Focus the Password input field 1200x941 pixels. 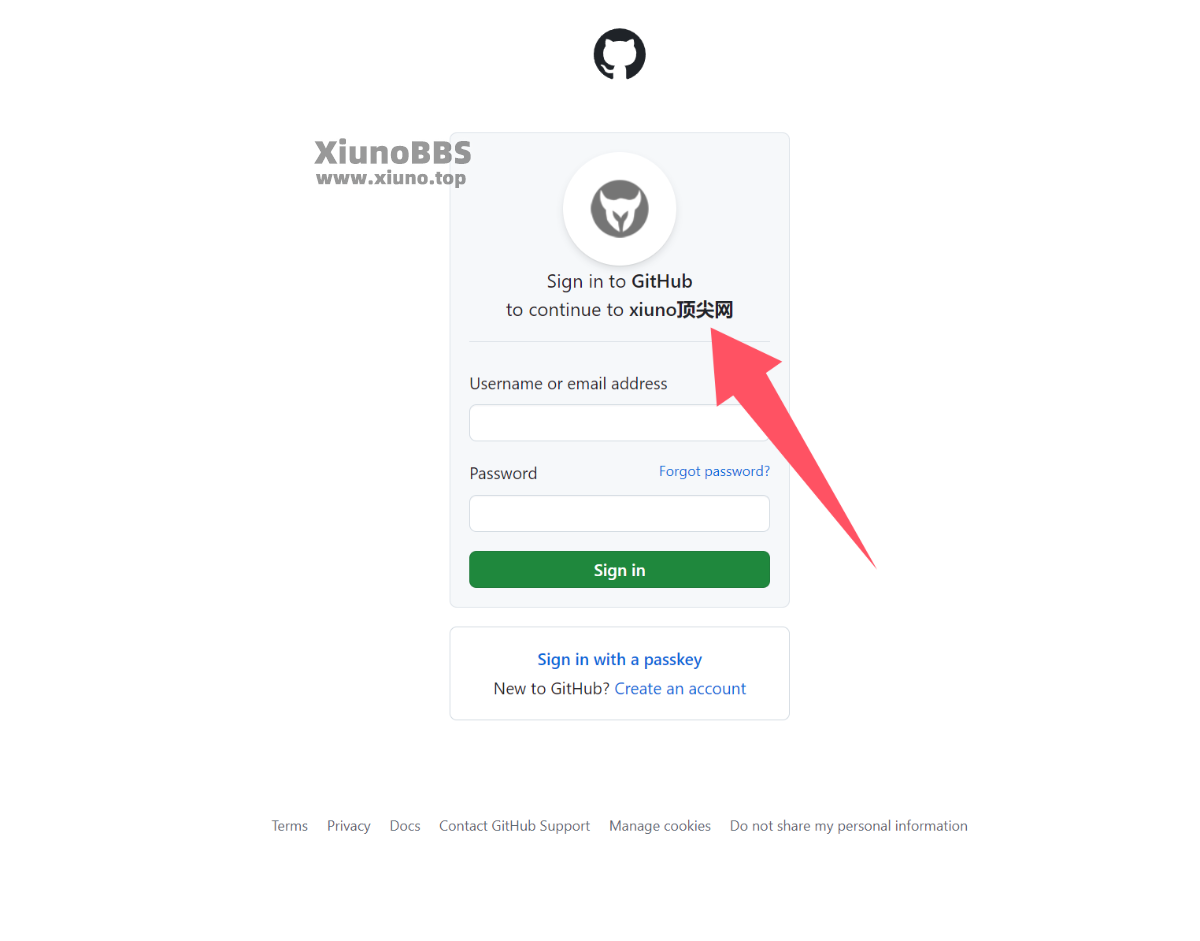tap(619, 514)
